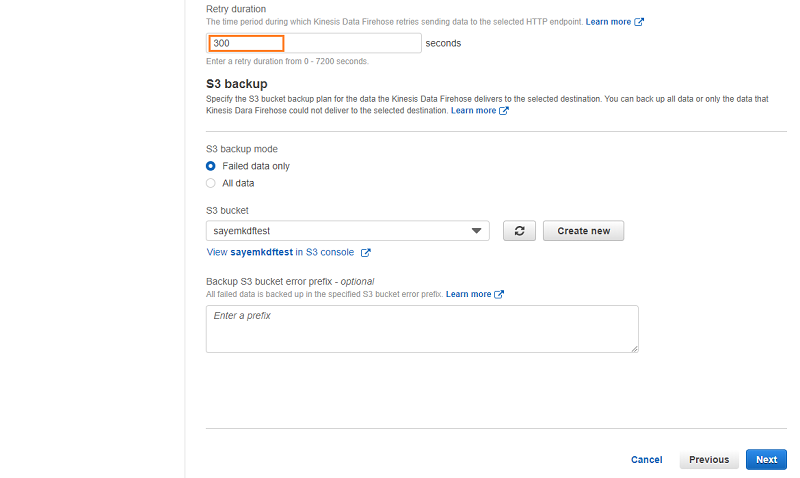Open View sayemkdftest in S3 console link

click(x=280, y=252)
